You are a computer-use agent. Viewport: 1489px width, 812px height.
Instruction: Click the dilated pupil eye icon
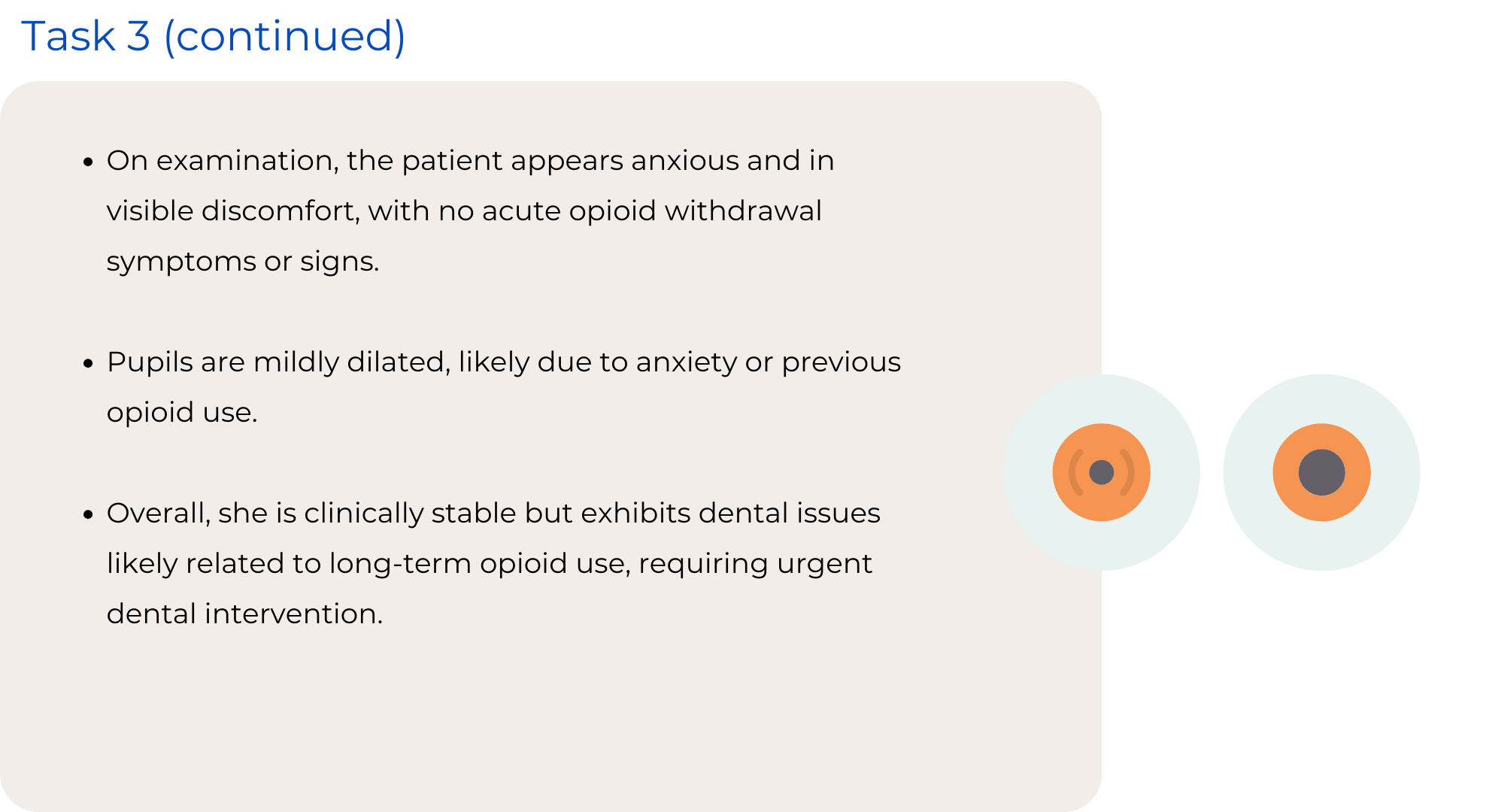pos(1321,472)
